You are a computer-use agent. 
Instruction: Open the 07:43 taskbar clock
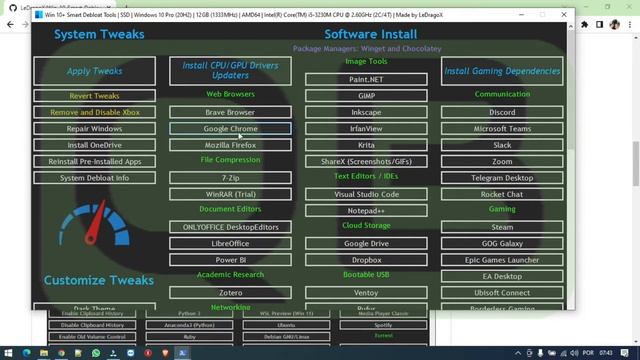(x=606, y=353)
